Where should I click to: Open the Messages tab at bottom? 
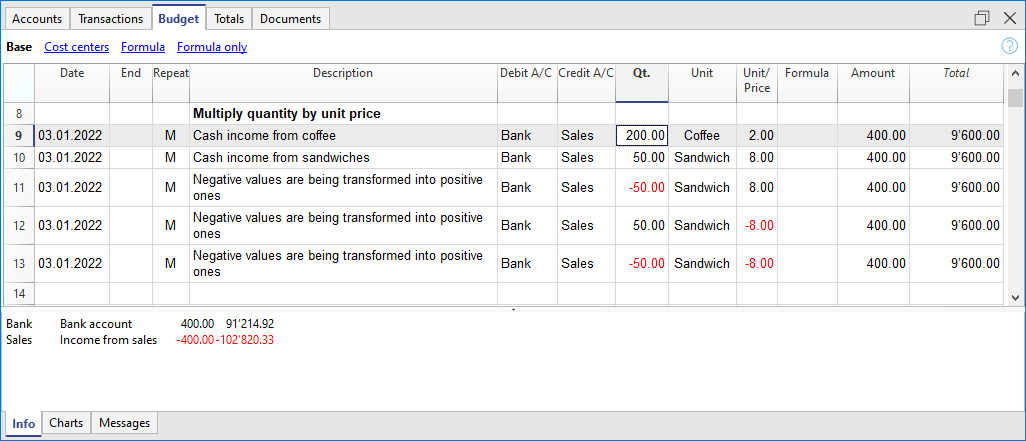[124, 423]
